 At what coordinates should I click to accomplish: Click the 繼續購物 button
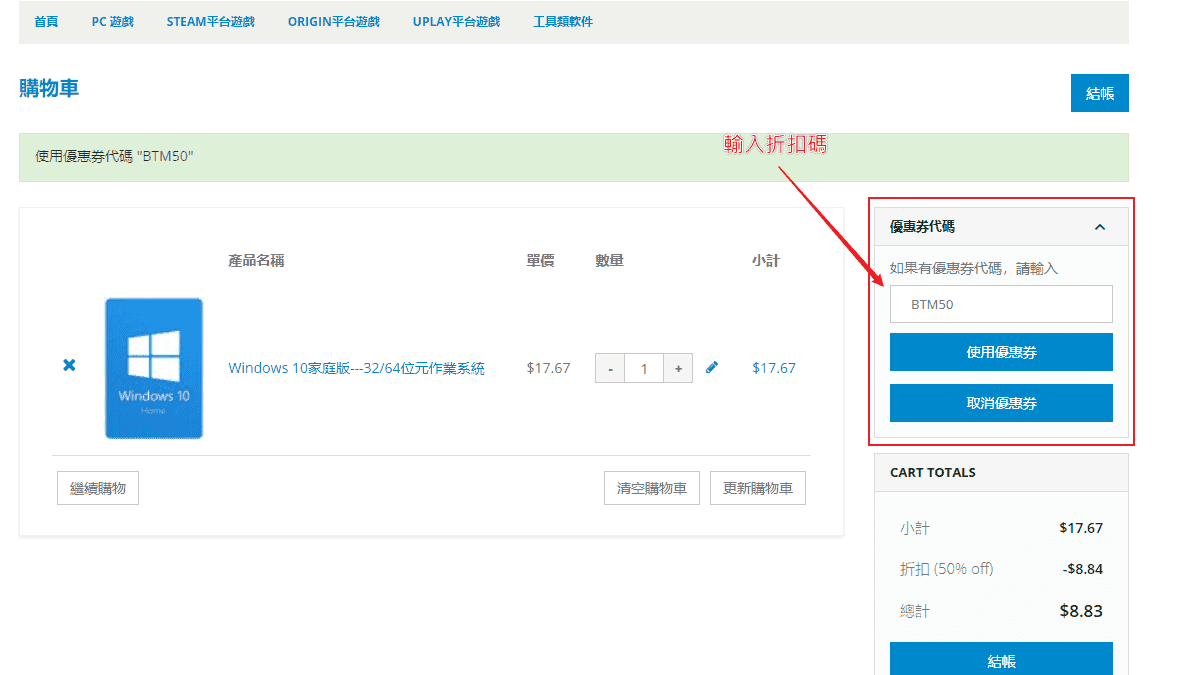[x=98, y=489]
